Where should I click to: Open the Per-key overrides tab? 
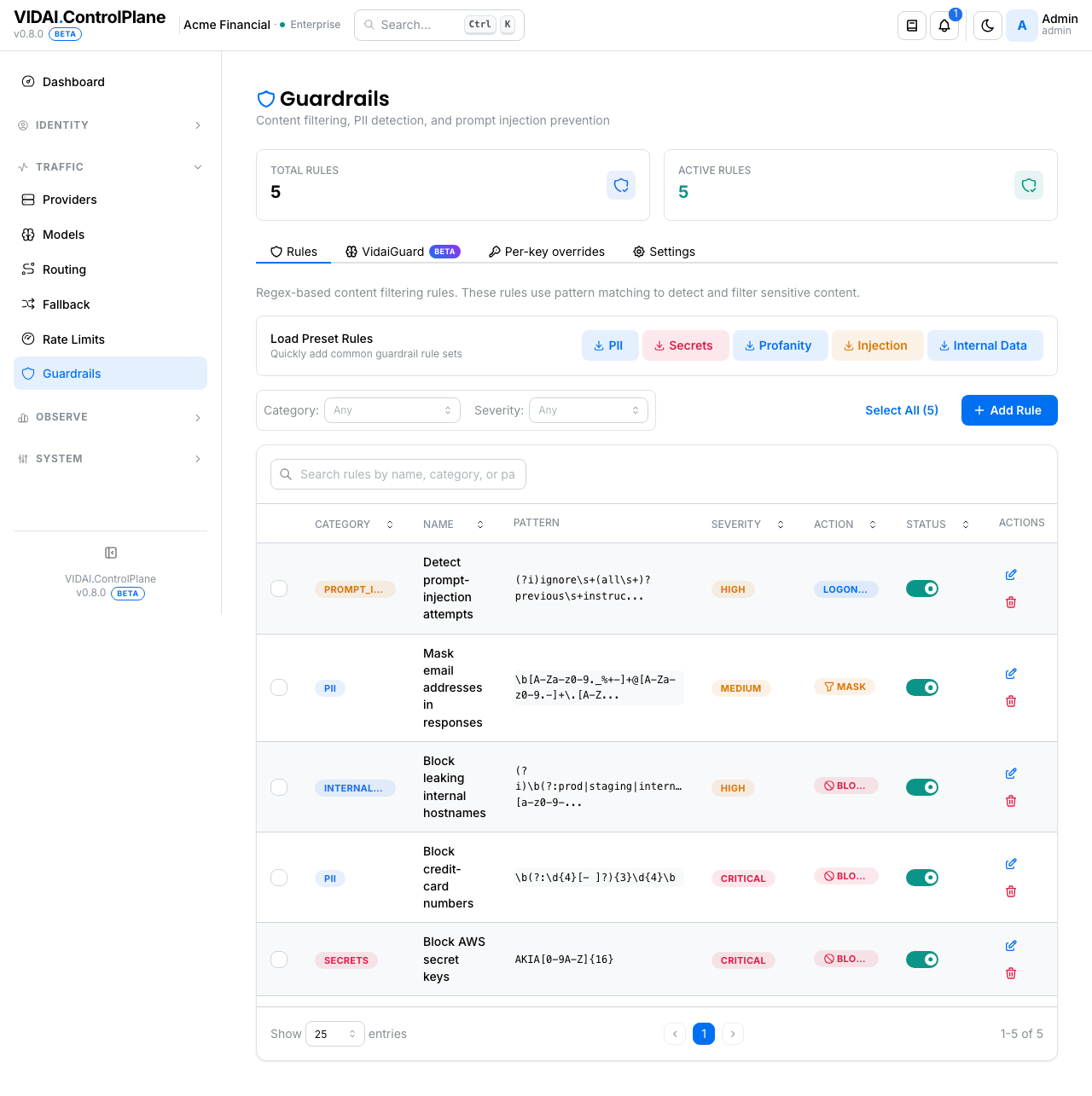547,252
